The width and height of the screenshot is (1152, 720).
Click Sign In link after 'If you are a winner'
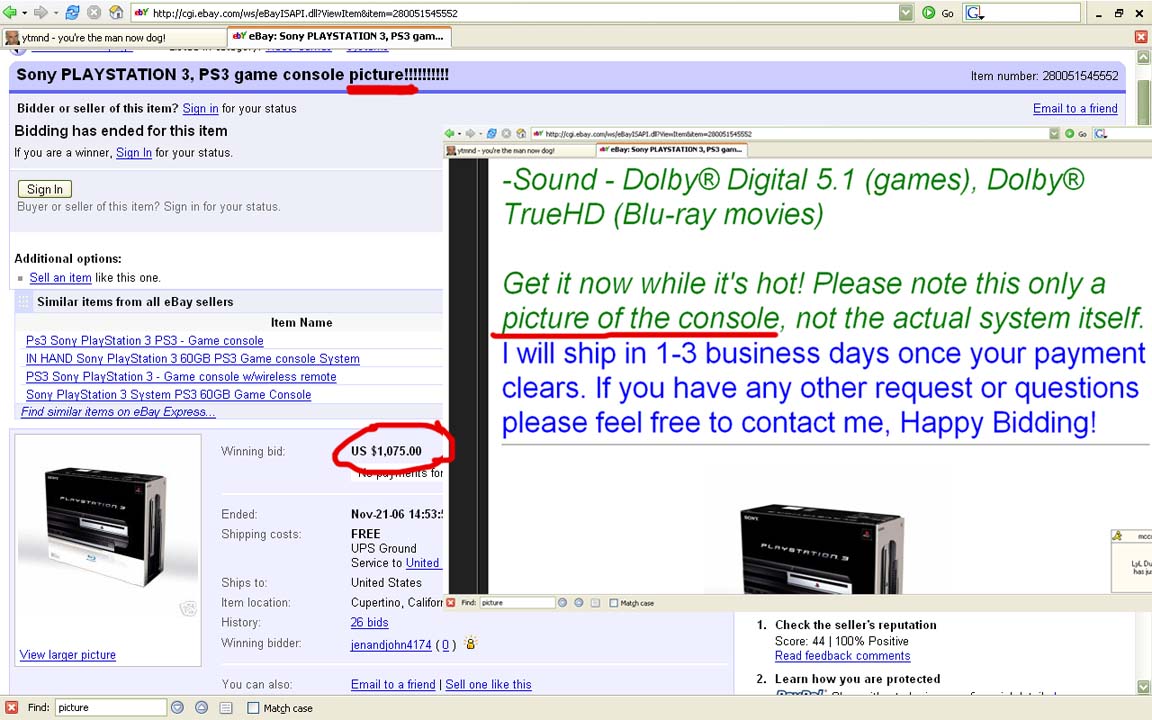(x=134, y=153)
